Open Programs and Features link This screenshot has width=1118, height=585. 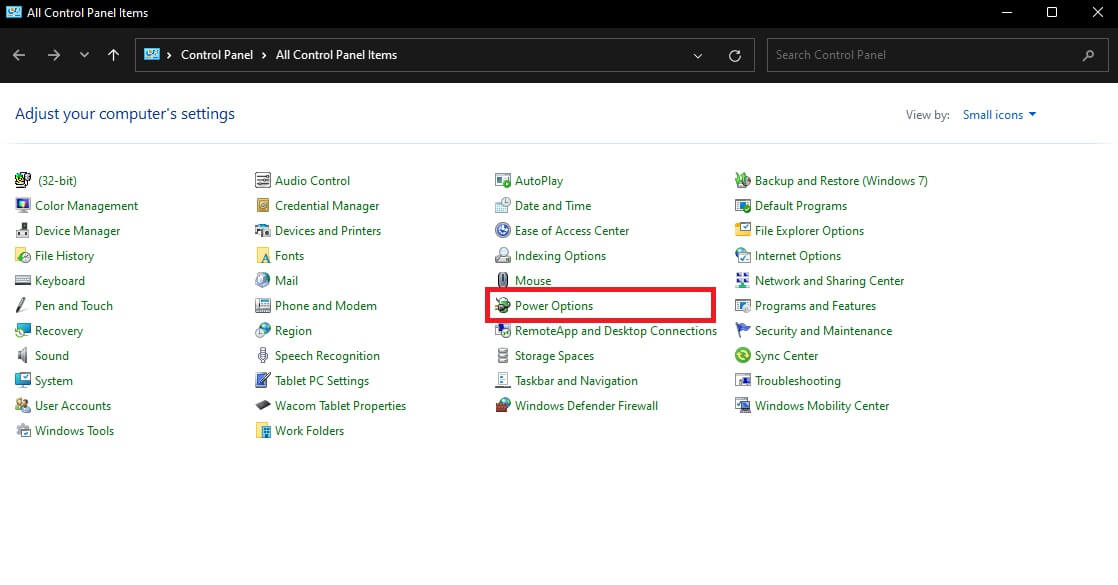815,306
